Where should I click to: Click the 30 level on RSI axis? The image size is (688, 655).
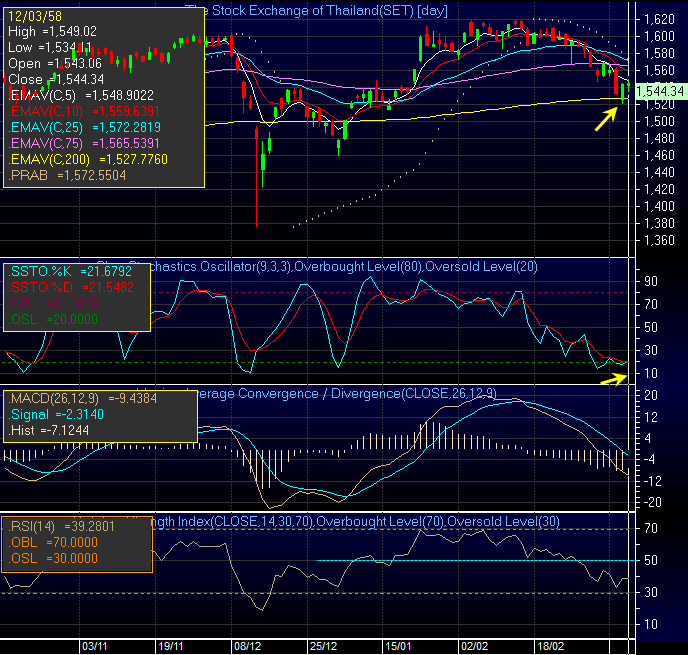coord(651,593)
